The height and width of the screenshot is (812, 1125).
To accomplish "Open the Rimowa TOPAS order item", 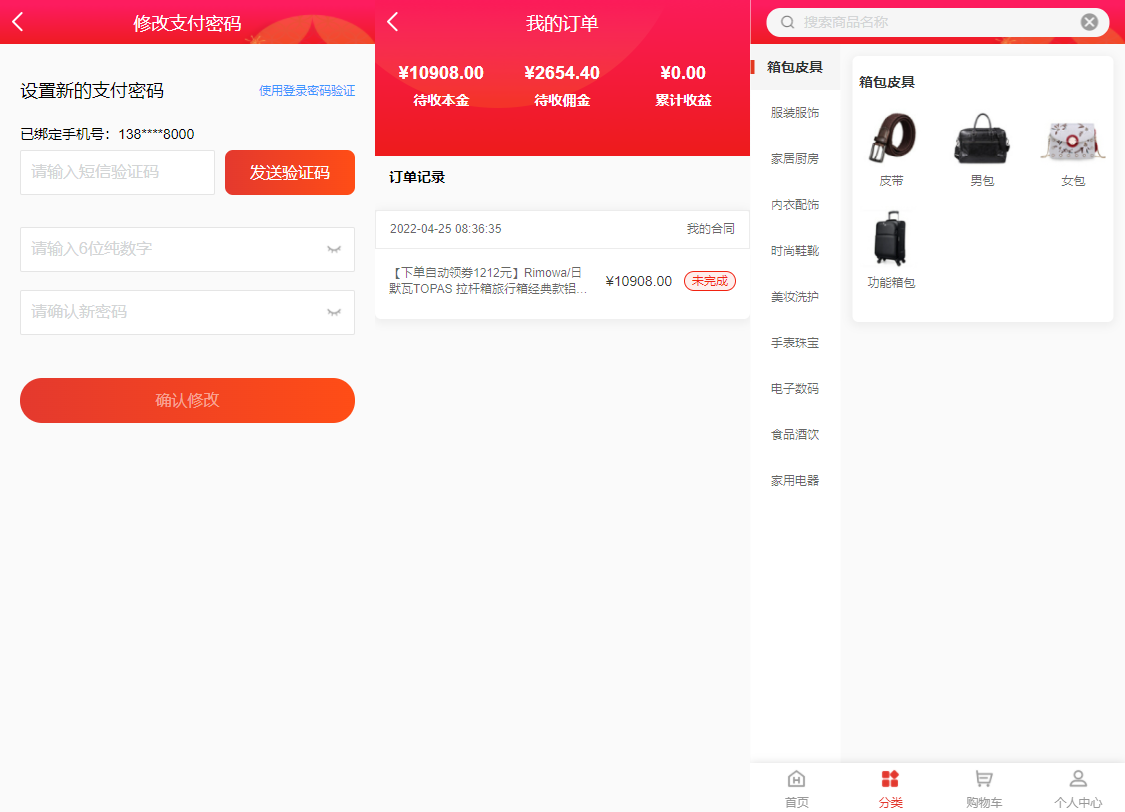I will point(488,280).
